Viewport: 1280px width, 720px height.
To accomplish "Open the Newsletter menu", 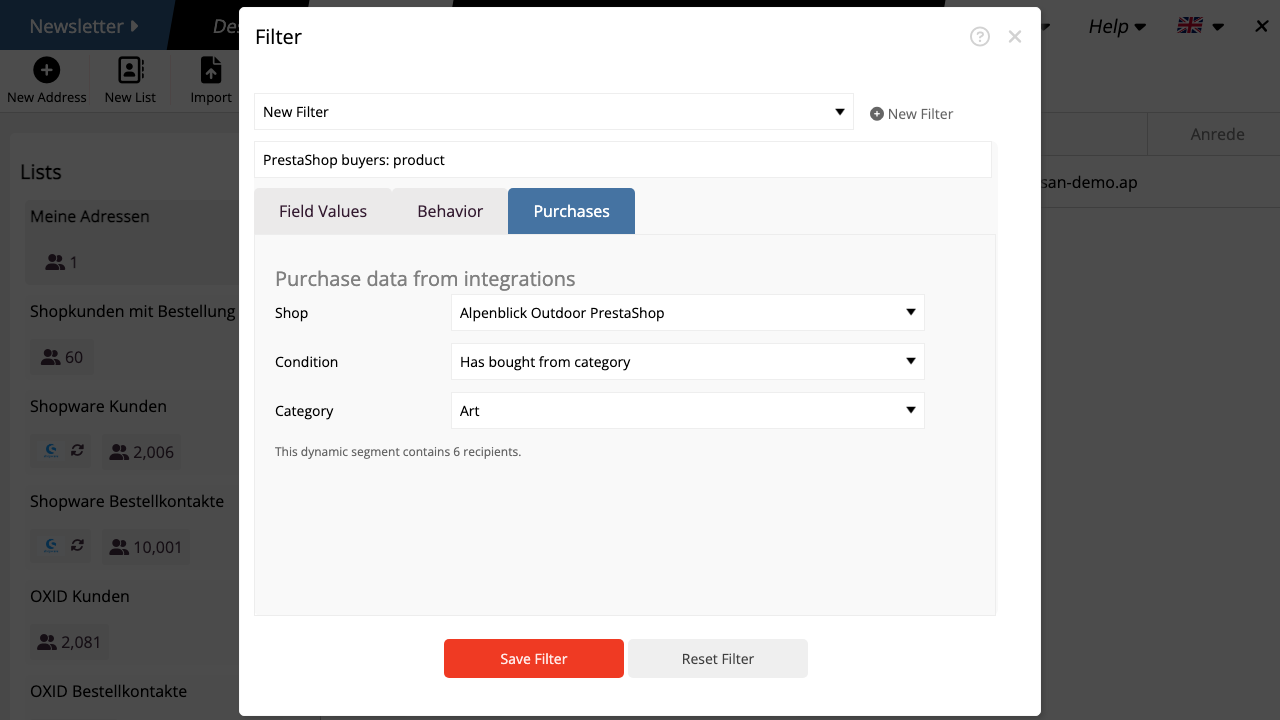I will pos(84,26).
